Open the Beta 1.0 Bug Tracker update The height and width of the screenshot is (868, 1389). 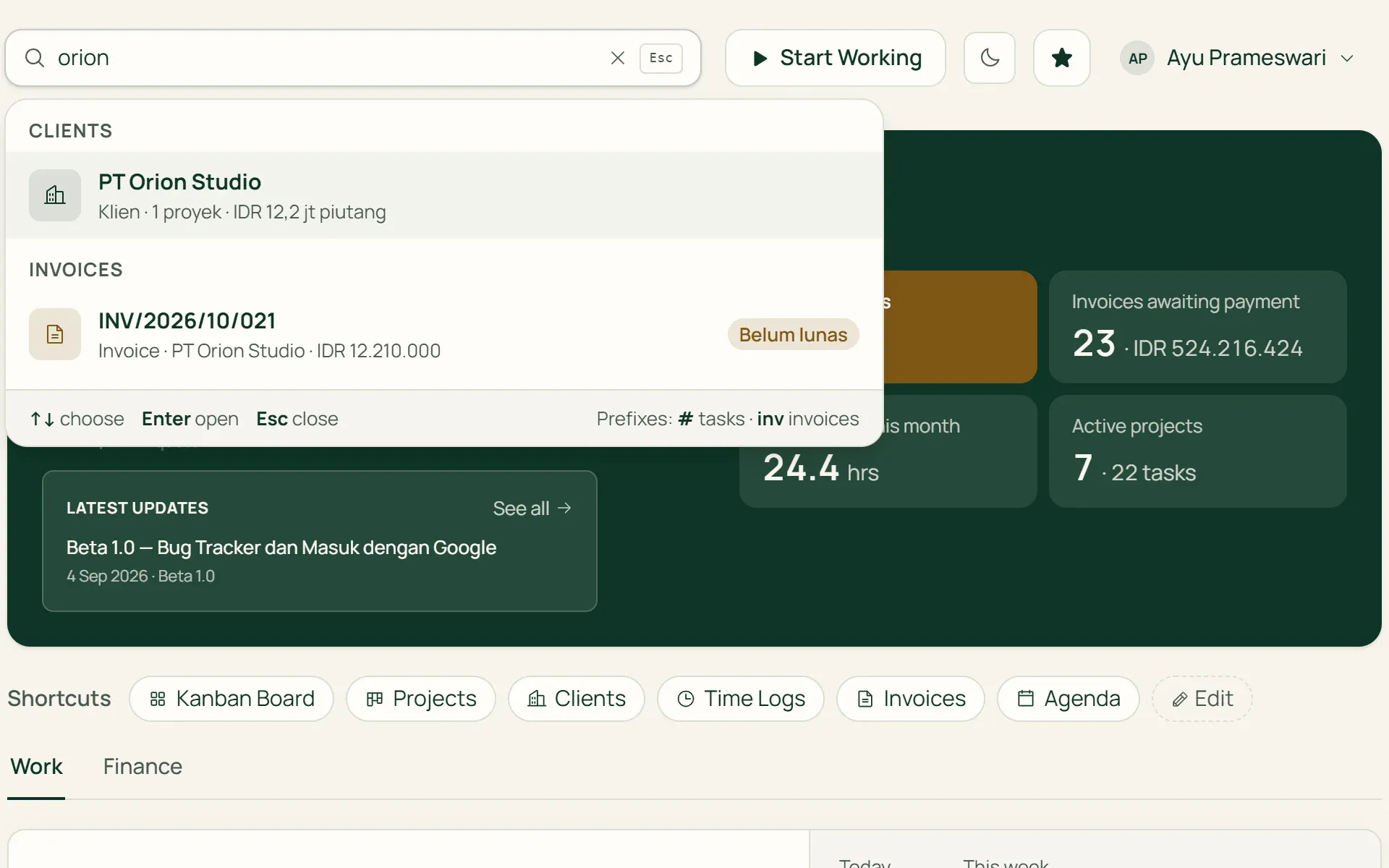pyautogui.click(x=281, y=548)
